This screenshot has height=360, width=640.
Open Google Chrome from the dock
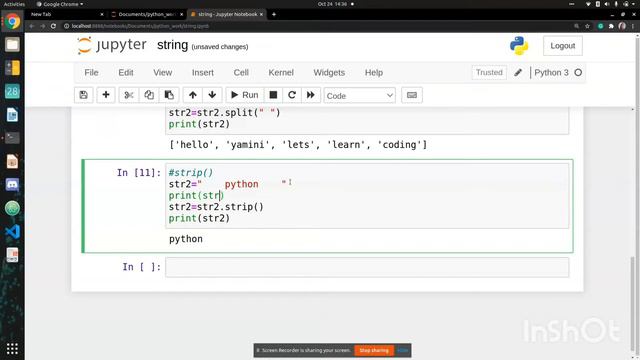pos(12,21)
